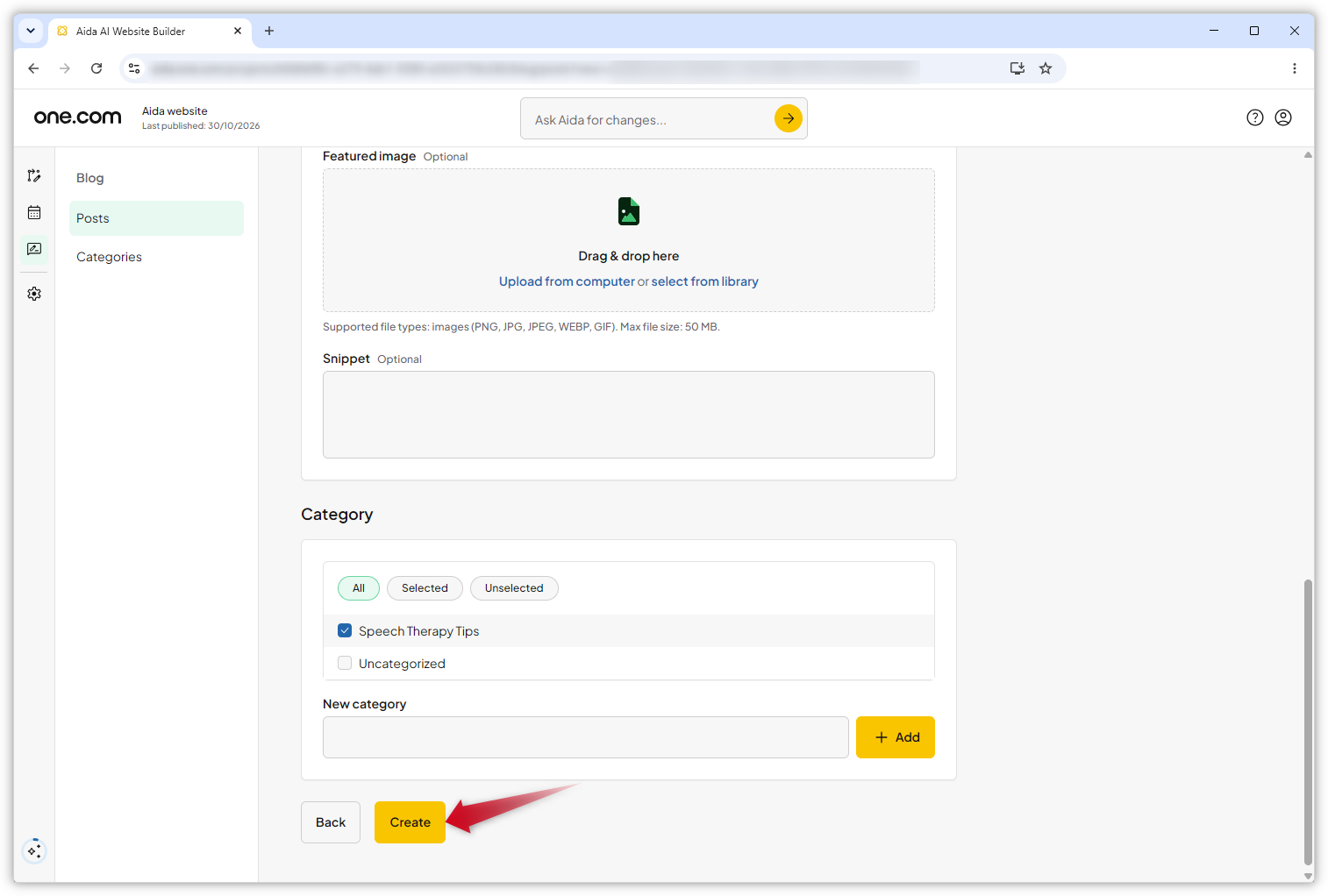Open a new browser tab
This screenshot has height=896, width=1328.
pos(269,31)
